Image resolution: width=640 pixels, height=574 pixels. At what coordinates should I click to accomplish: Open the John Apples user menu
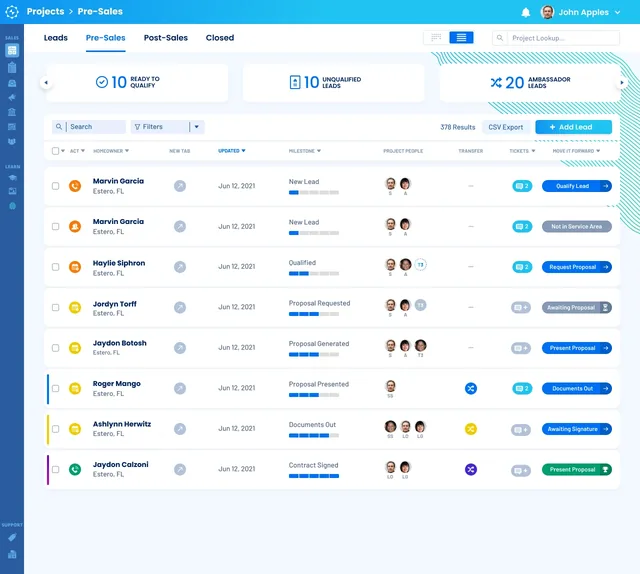(580, 12)
